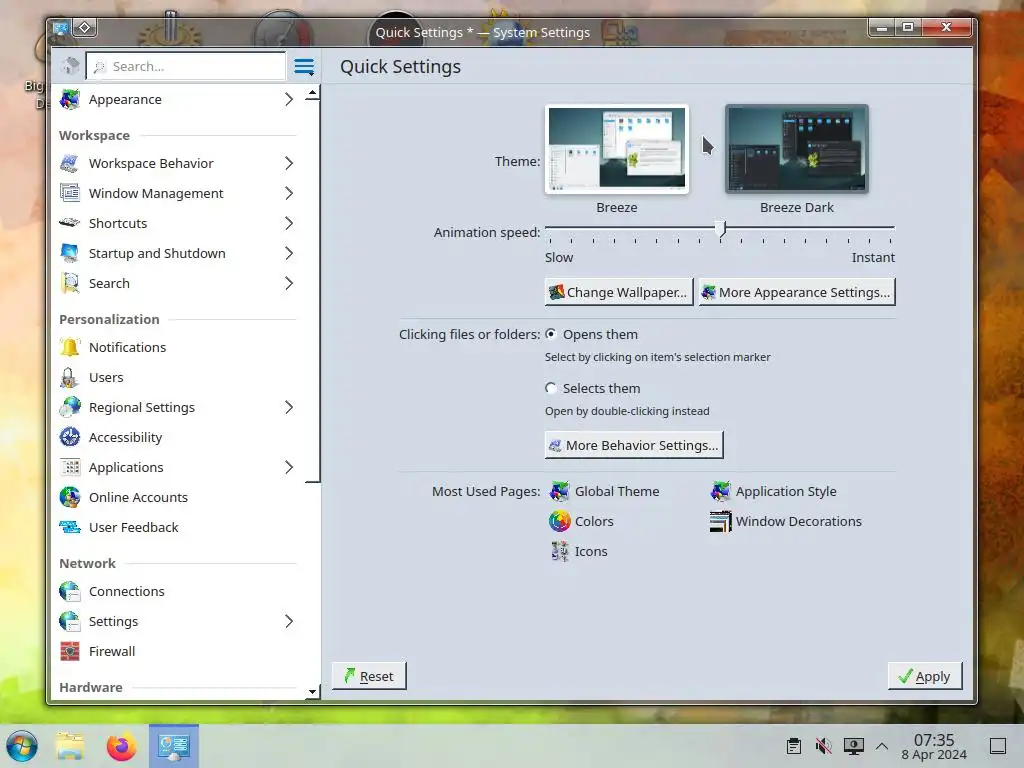The height and width of the screenshot is (768, 1024).
Task: Expand Workspace Behavior chevron
Action: pos(289,163)
